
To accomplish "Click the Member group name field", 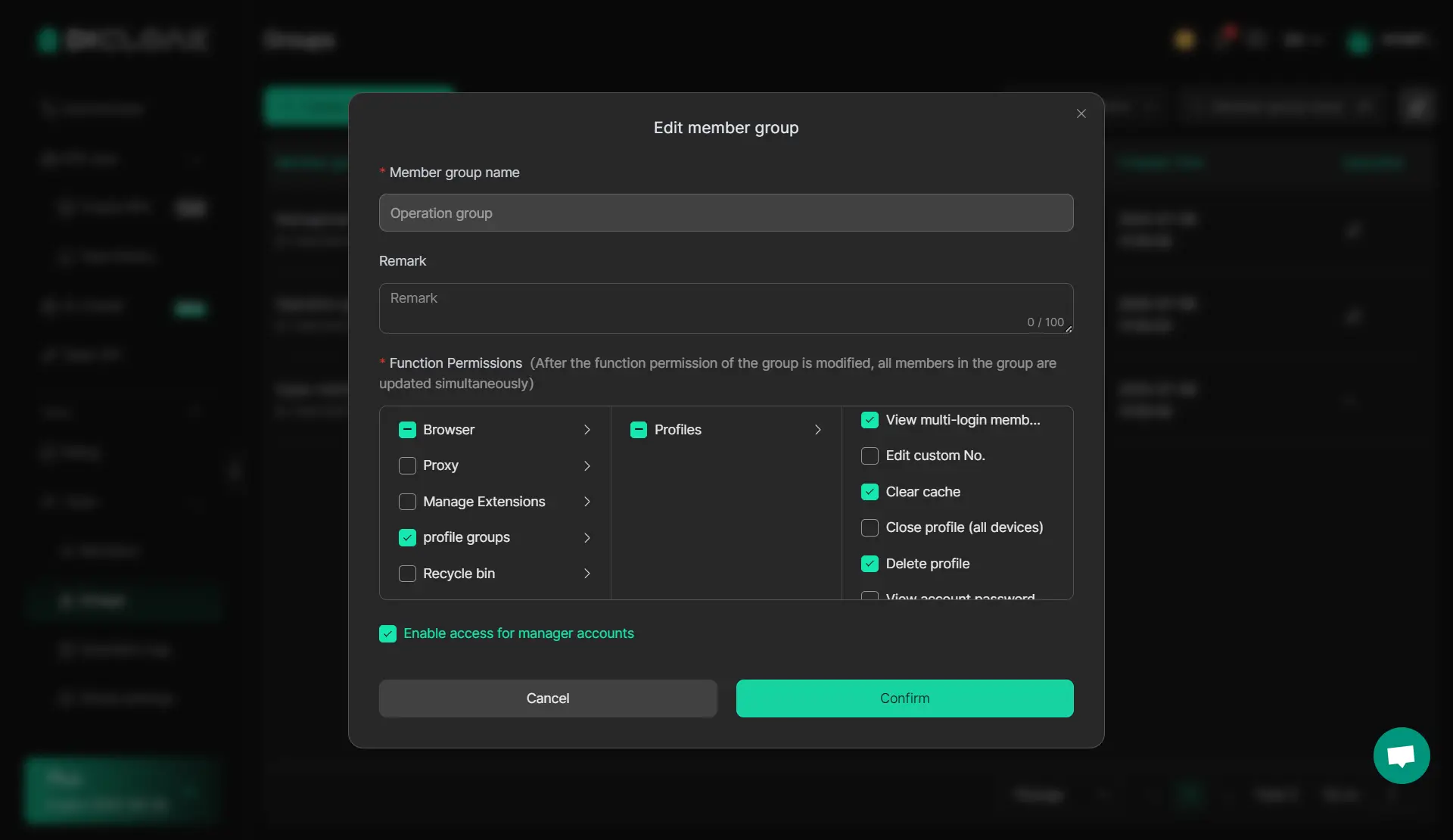I will coord(725,213).
